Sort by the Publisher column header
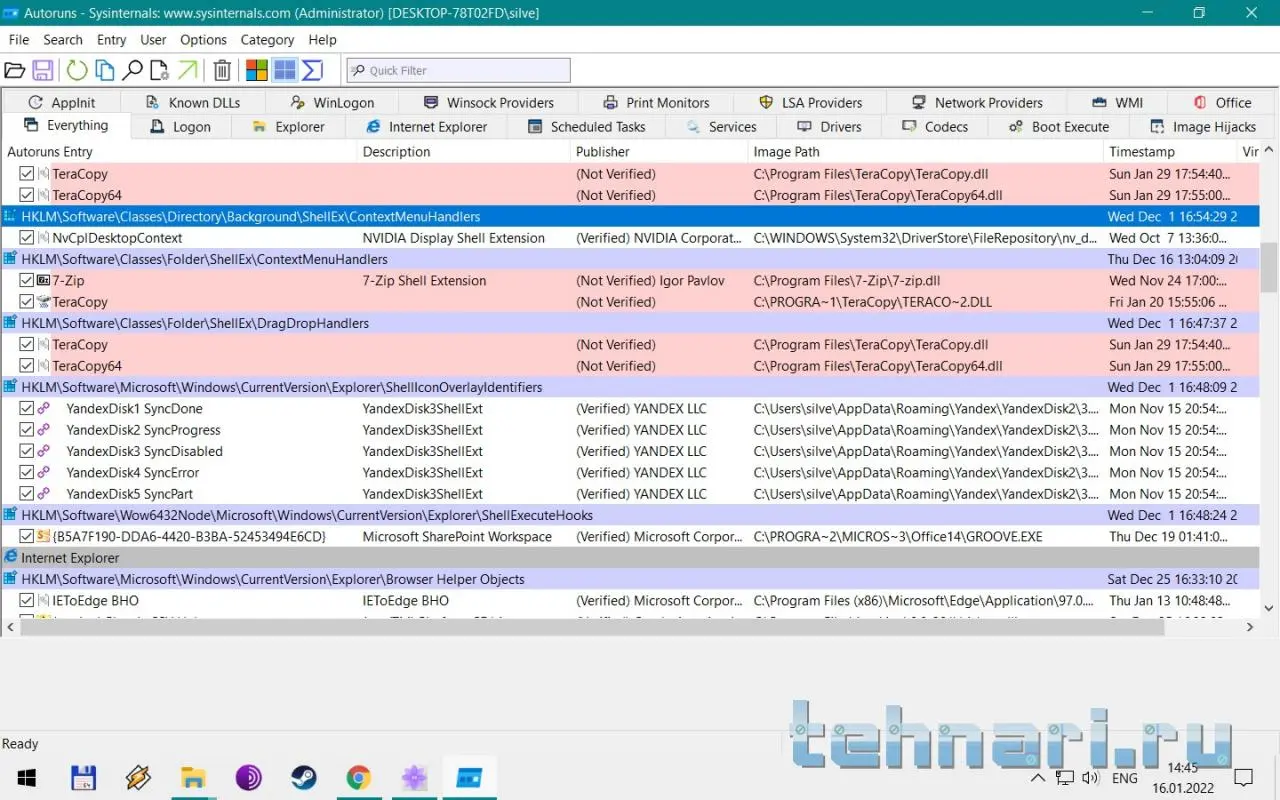The width and height of the screenshot is (1280, 800). pyautogui.click(x=603, y=152)
